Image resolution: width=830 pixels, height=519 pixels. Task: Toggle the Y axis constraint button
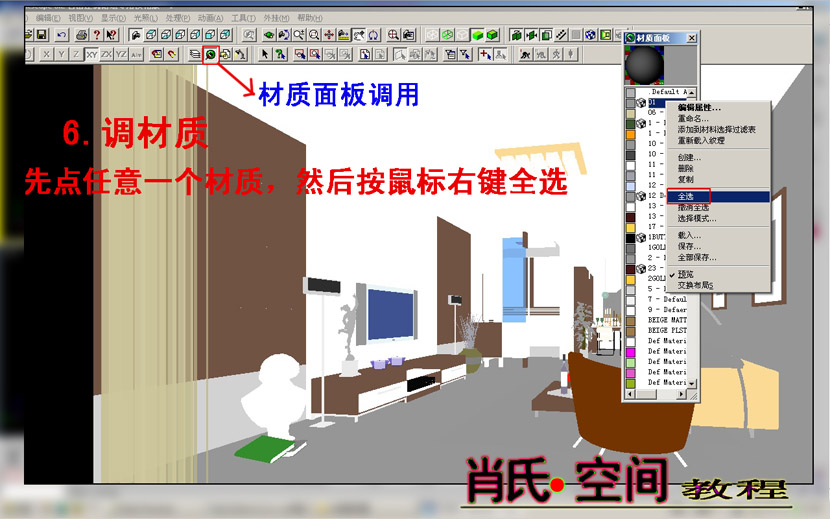(61, 55)
